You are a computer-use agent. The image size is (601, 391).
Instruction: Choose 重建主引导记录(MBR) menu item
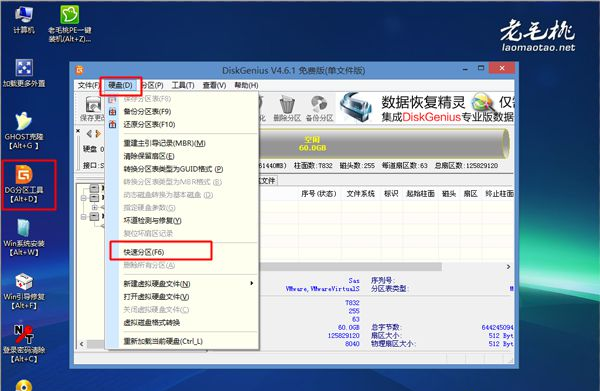pos(164,143)
